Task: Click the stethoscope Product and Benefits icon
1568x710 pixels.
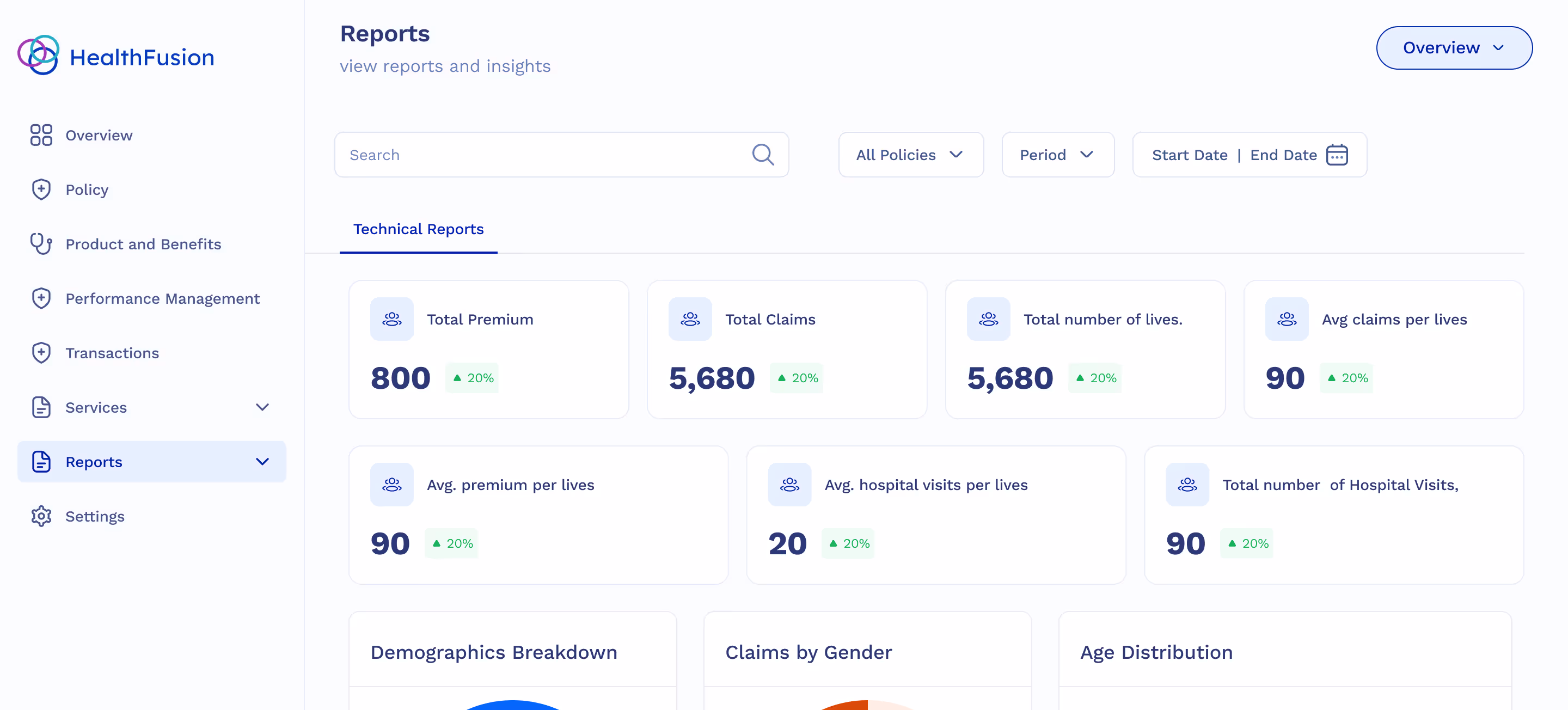Action: tap(41, 243)
